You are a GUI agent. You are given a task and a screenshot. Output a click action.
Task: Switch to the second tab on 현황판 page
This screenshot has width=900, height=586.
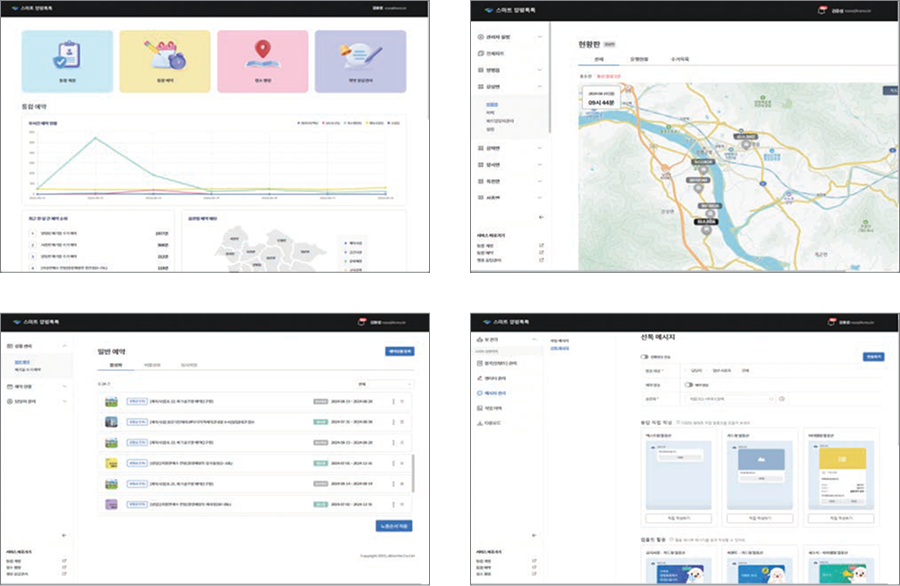(643, 60)
